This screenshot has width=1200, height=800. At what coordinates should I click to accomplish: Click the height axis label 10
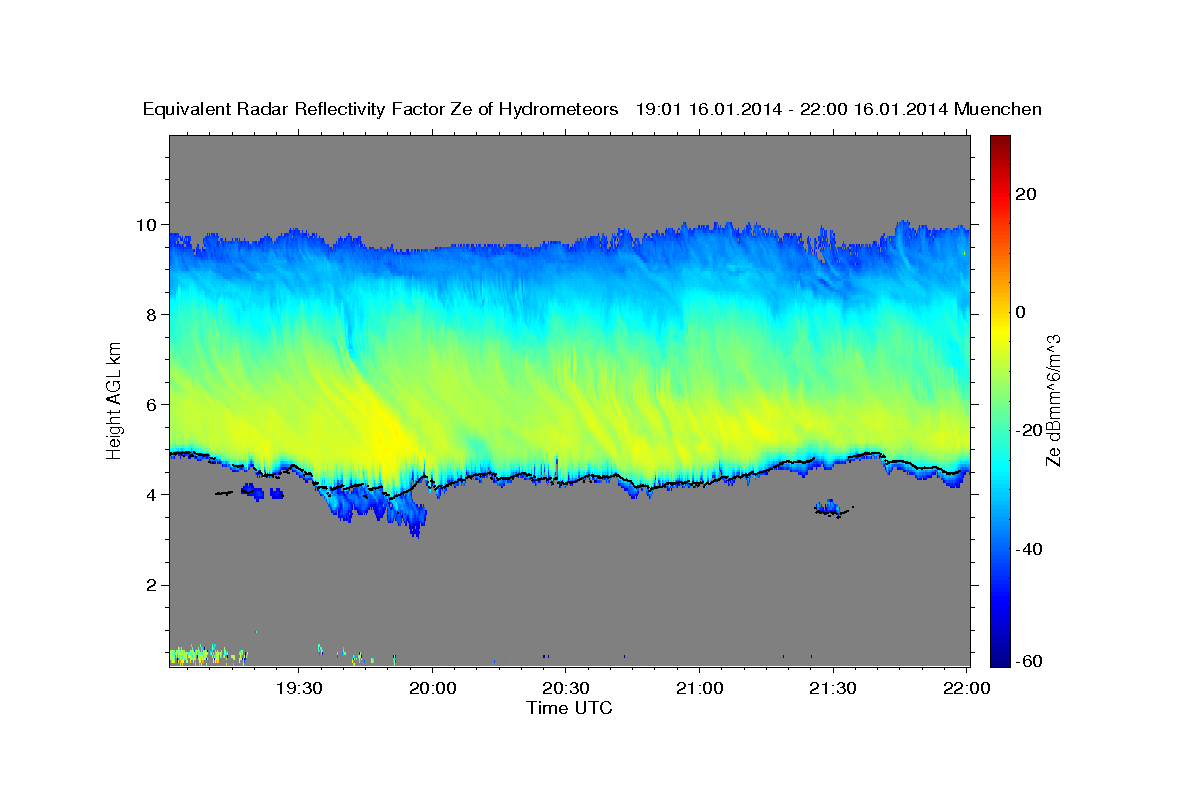[148, 224]
